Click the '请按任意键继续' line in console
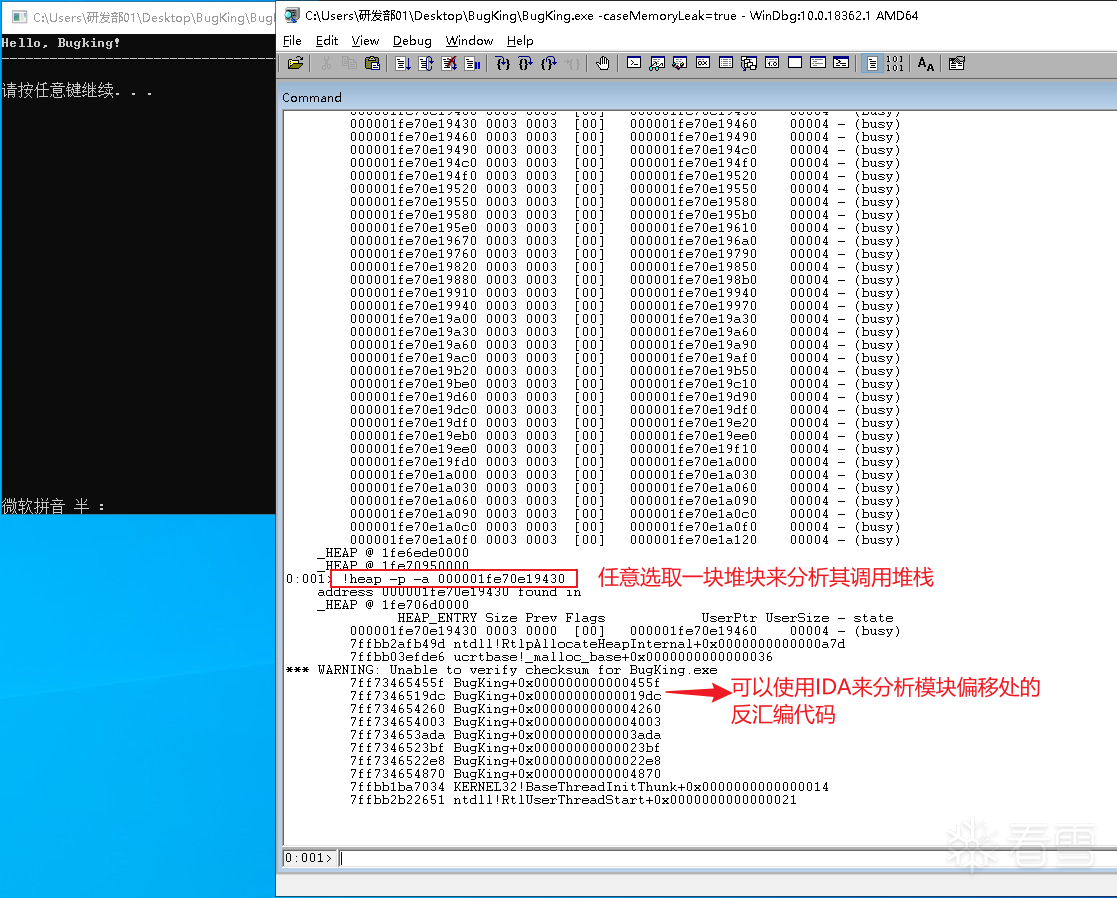 [77, 90]
